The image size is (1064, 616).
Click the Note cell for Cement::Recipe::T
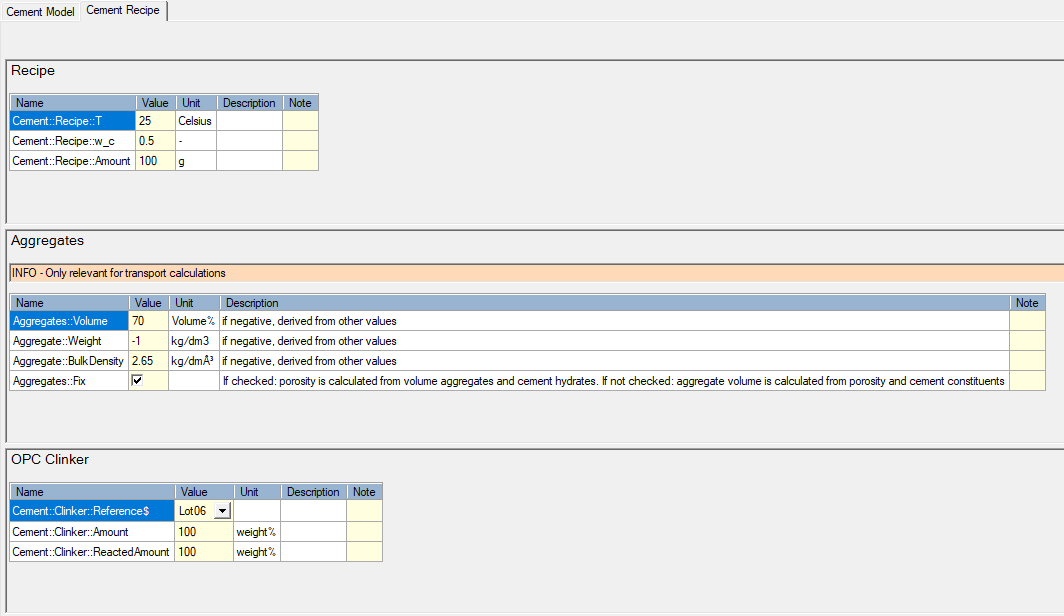click(x=300, y=121)
